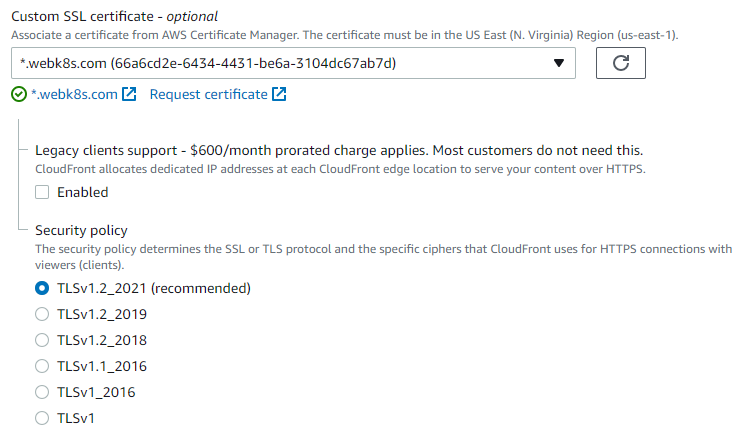Click the TLSv1.2_2019 label text
This screenshot has width=752, height=446.
tap(102, 314)
